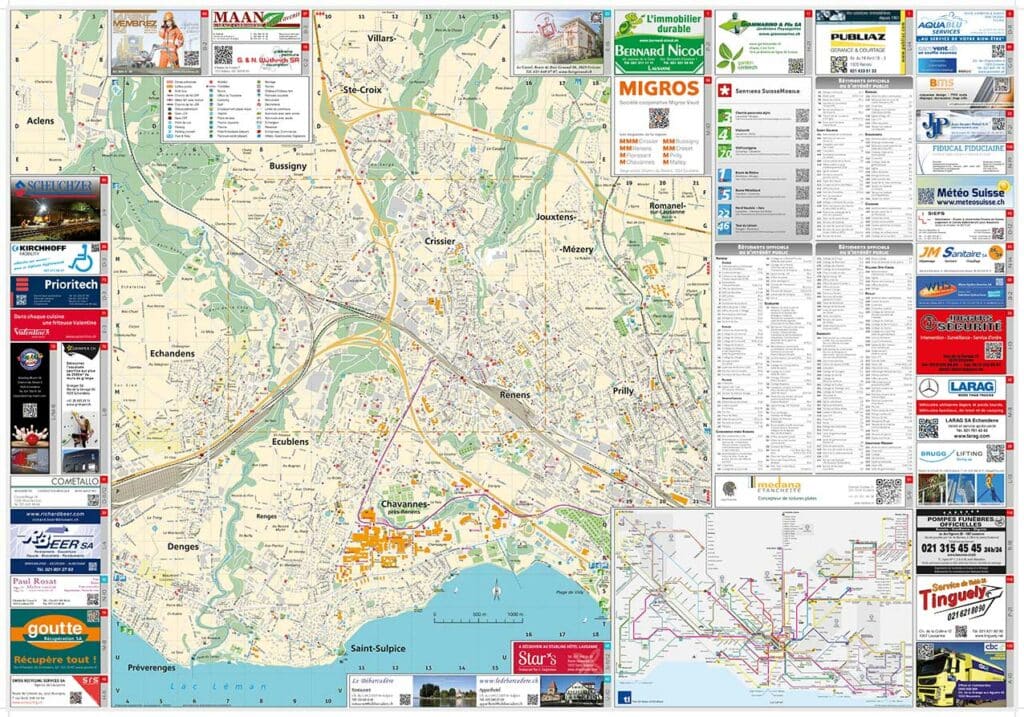Click the map distance scale bar
This screenshot has height=717, width=1024.
[479, 618]
